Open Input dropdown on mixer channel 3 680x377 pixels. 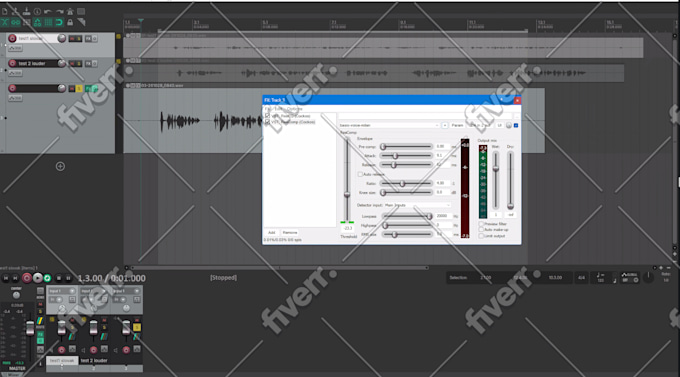coord(126,291)
